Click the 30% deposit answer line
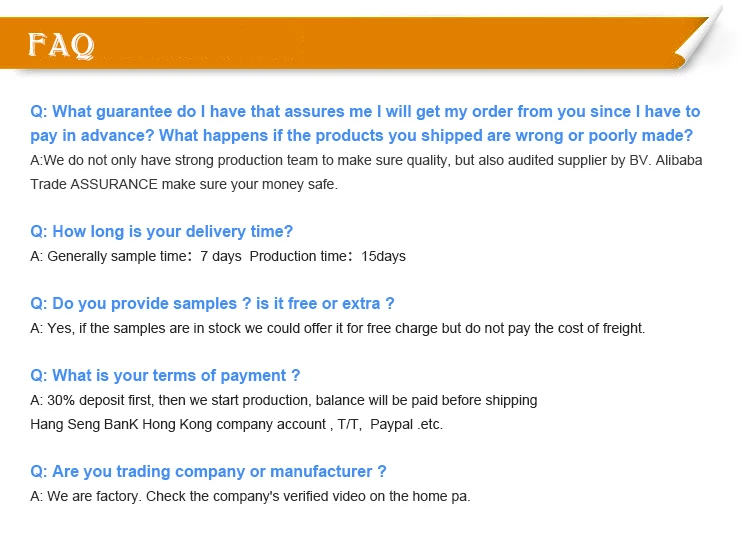Screen dimensions: 749x555 [283, 400]
